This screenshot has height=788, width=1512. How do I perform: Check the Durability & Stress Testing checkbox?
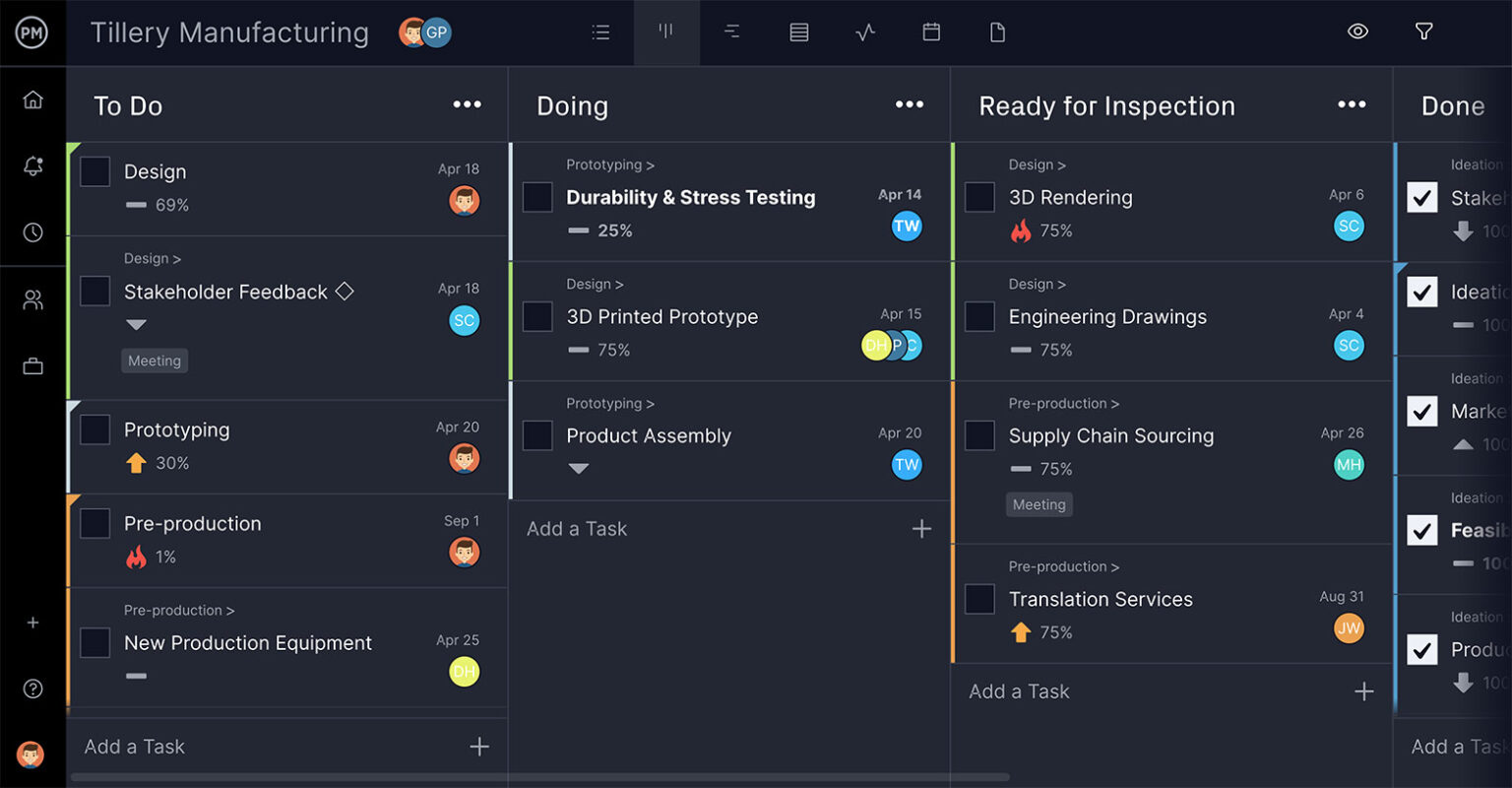[x=537, y=197]
